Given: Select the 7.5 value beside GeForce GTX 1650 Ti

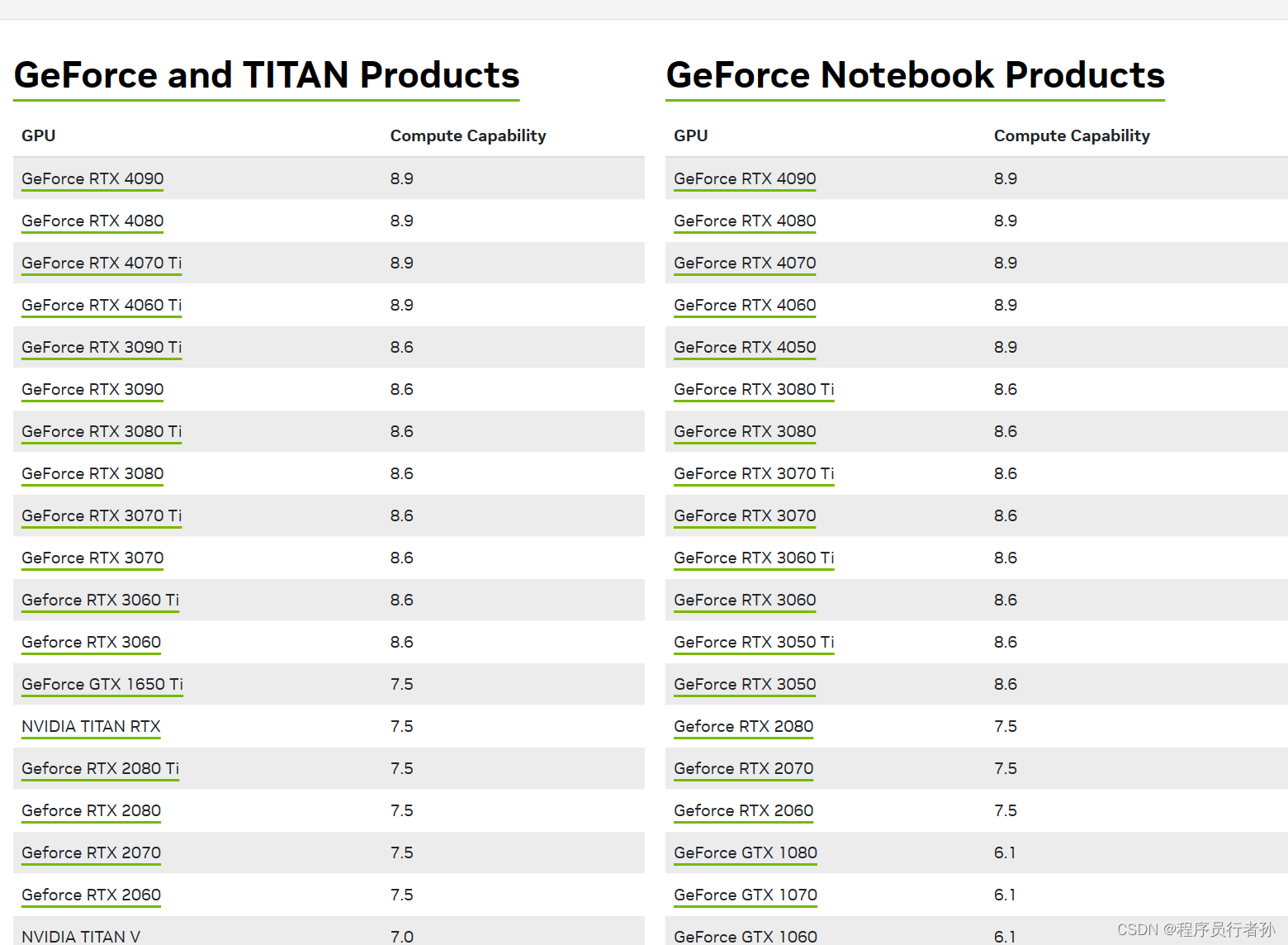Looking at the screenshot, I should pos(402,684).
